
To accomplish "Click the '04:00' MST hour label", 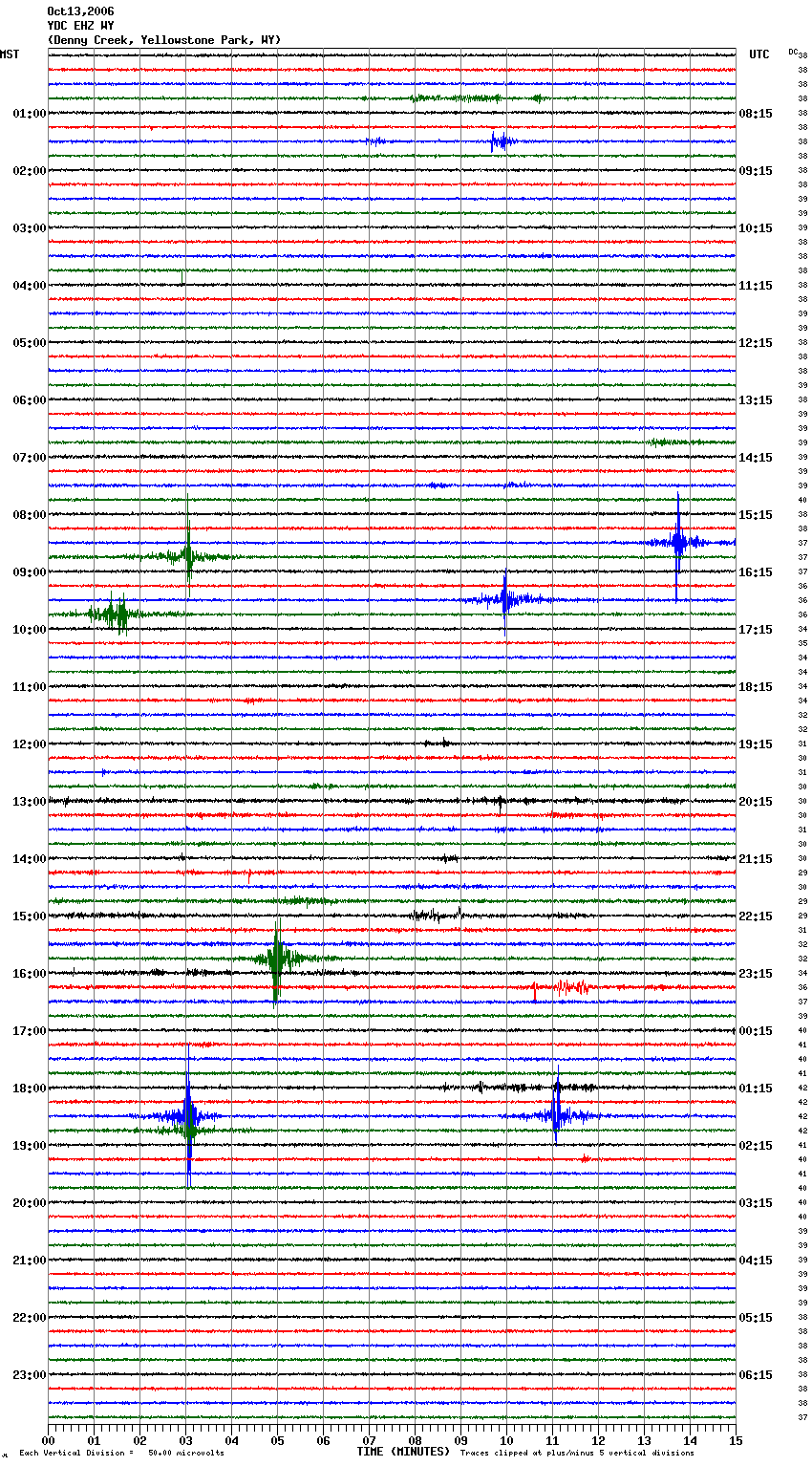I will pos(30,286).
